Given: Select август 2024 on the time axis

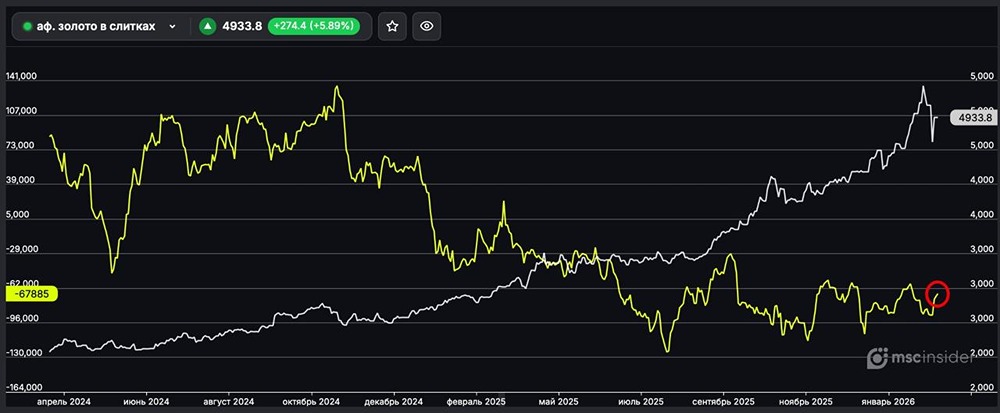Looking at the screenshot, I should click(x=229, y=402).
